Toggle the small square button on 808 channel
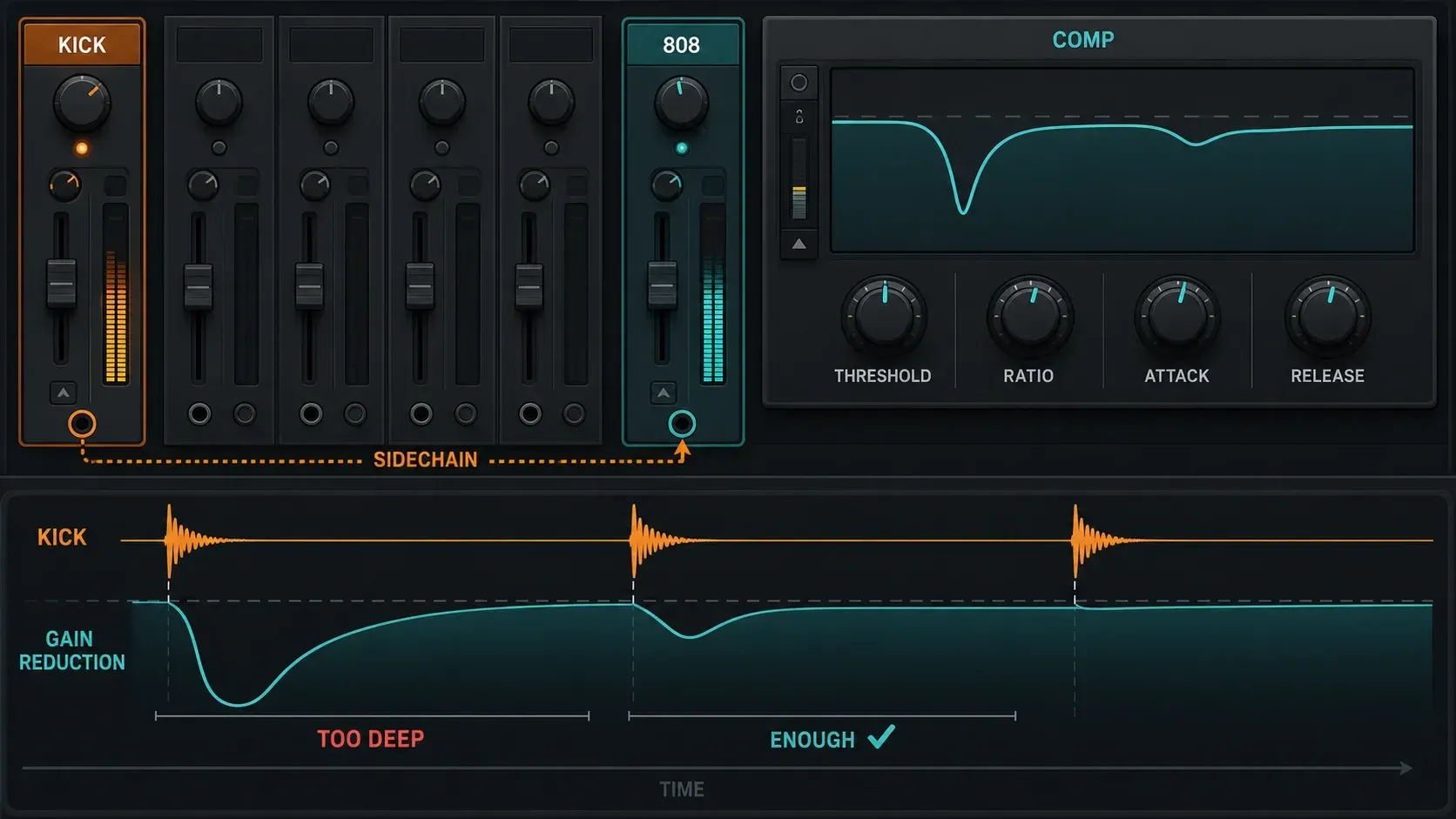This screenshot has height=819, width=1456. coord(713,185)
